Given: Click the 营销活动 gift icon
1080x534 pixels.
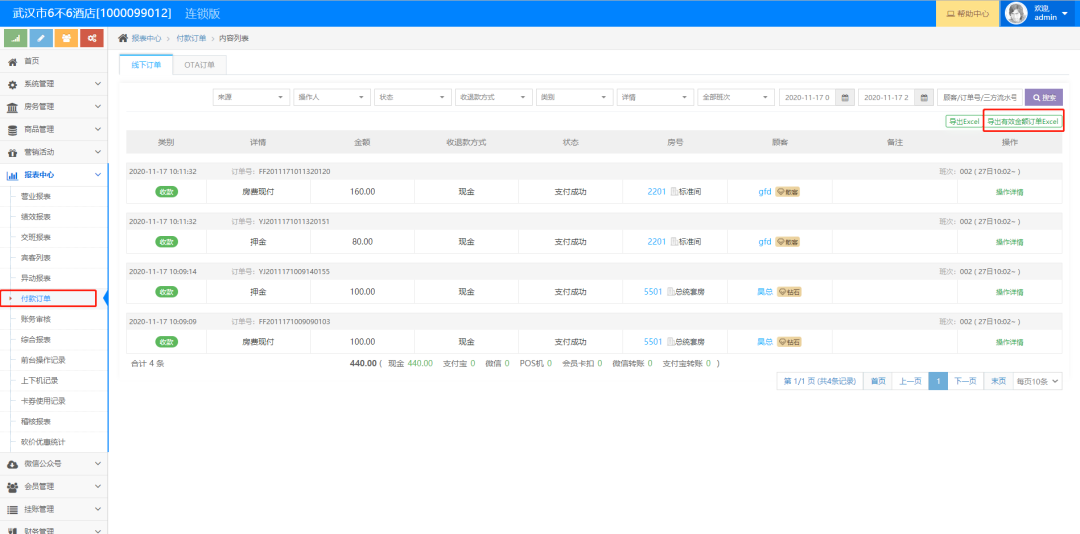Looking at the screenshot, I should point(12,152).
